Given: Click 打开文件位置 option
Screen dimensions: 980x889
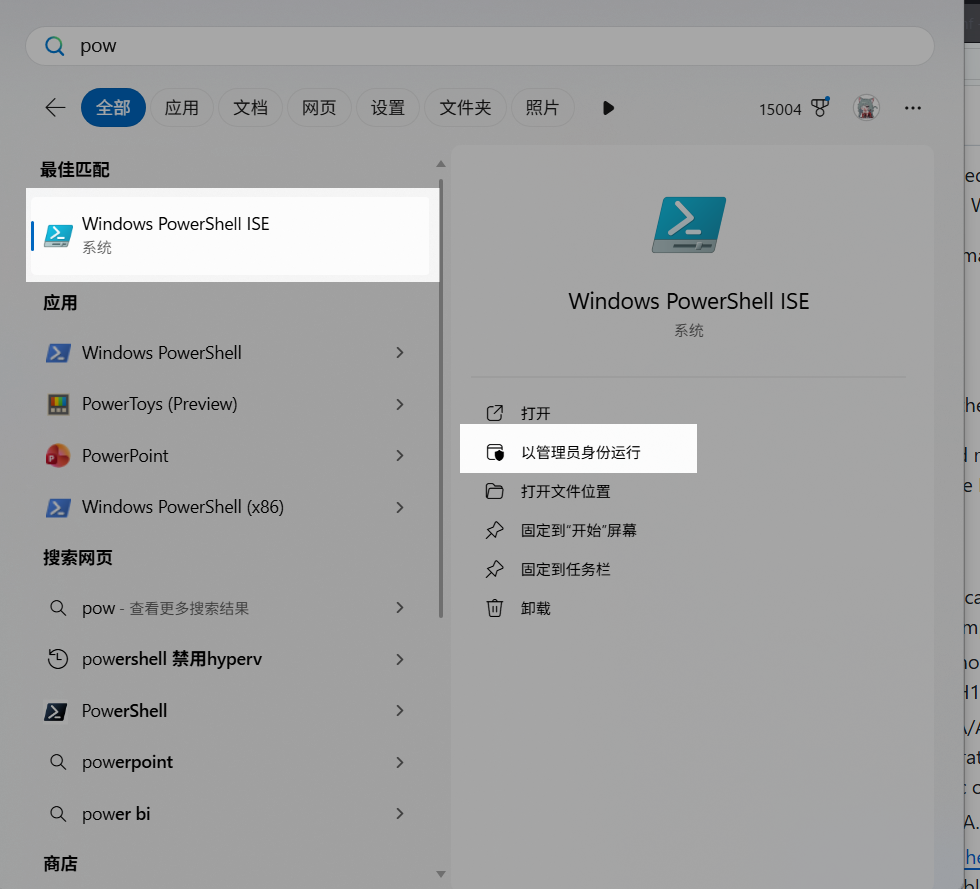Looking at the screenshot, I should 565,491.
